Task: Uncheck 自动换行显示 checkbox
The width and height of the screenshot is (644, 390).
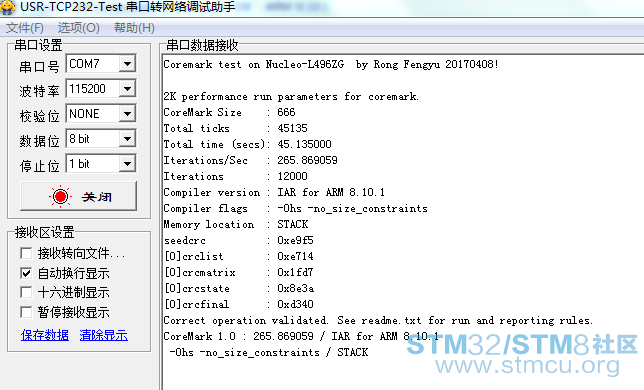Action: click(26, 273)
